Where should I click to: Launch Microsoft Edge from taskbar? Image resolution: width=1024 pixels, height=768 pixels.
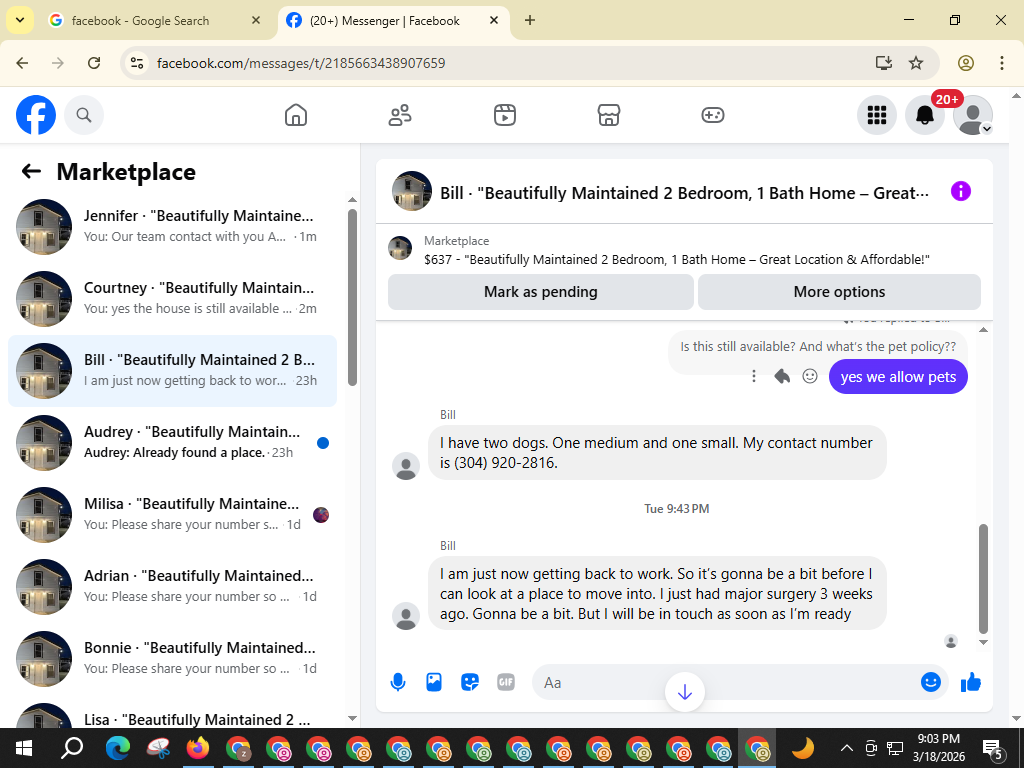tap(118, 748)
